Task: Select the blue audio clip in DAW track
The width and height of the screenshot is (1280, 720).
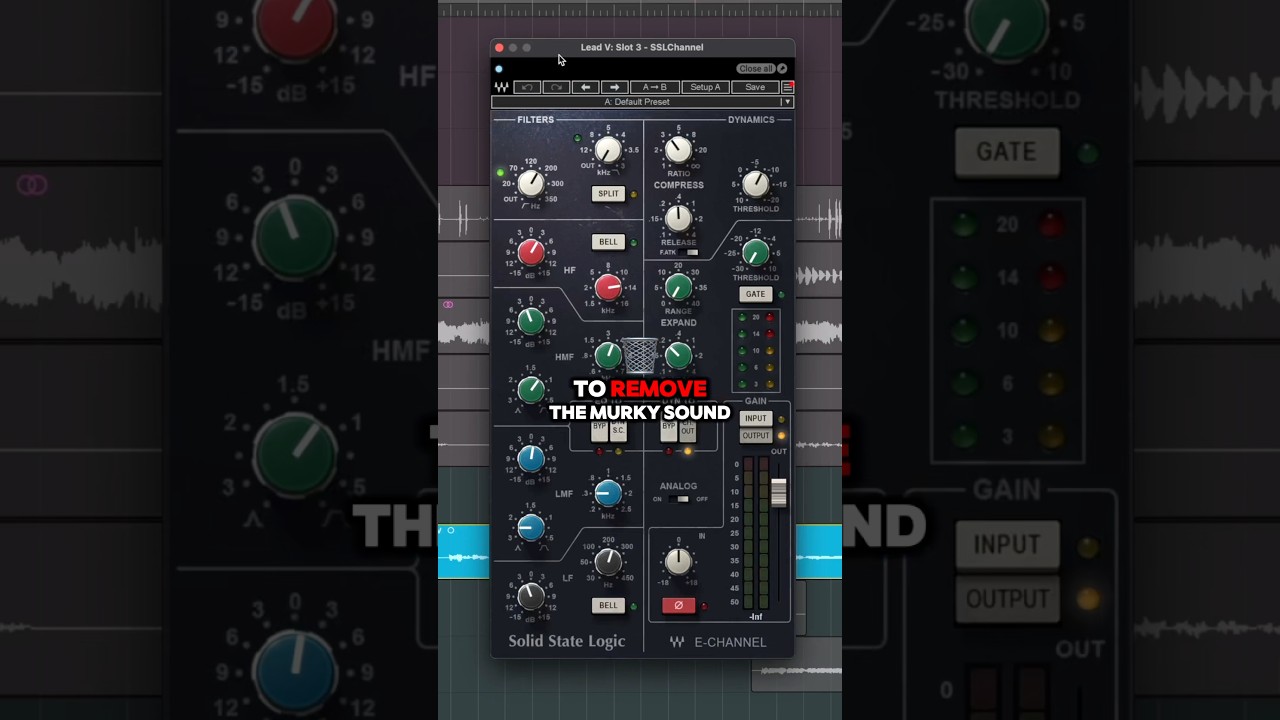Action: (463, 552)
